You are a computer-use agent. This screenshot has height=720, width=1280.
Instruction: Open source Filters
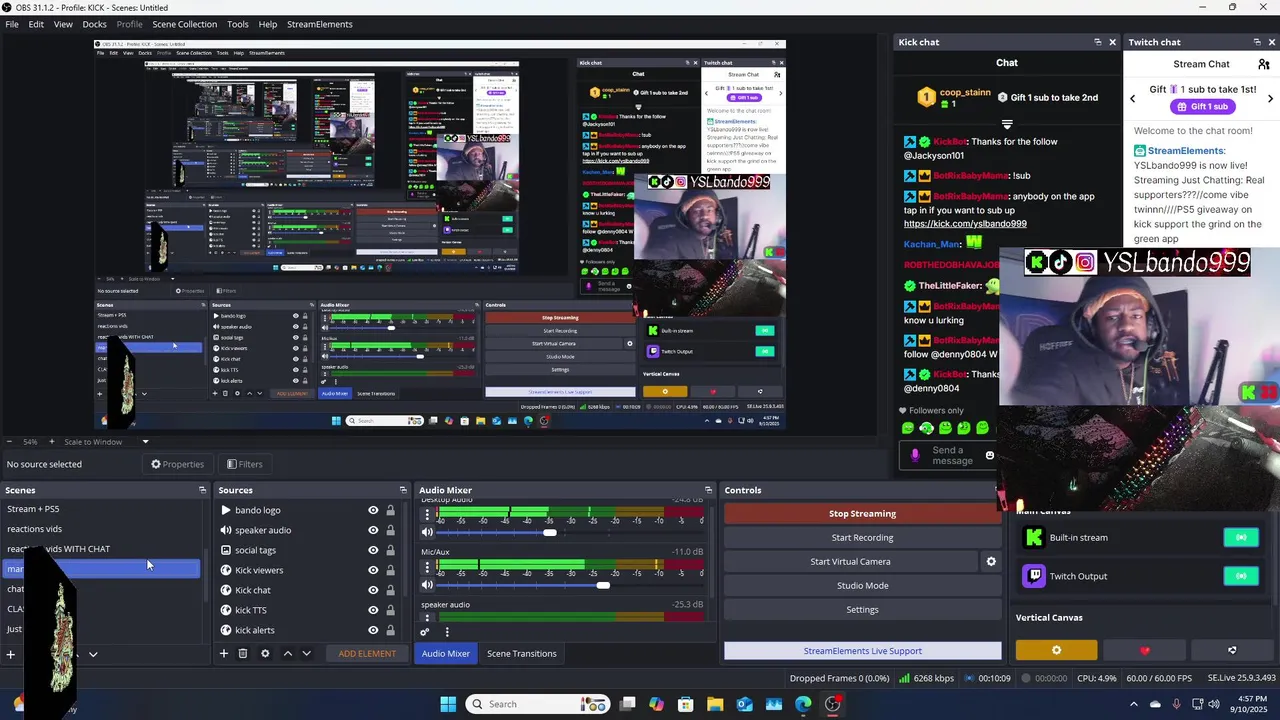click(x=244, y=464)
